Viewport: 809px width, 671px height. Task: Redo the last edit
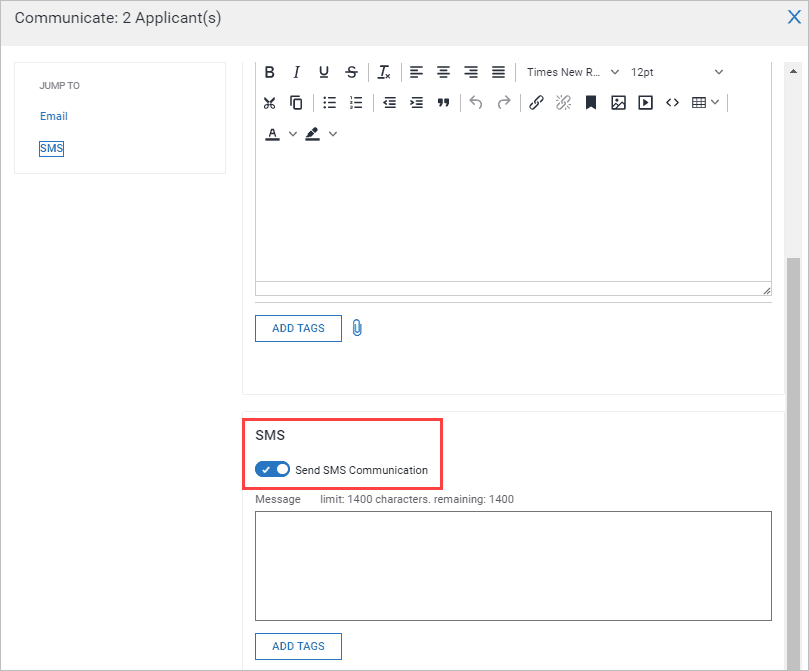tap(504, 103)
